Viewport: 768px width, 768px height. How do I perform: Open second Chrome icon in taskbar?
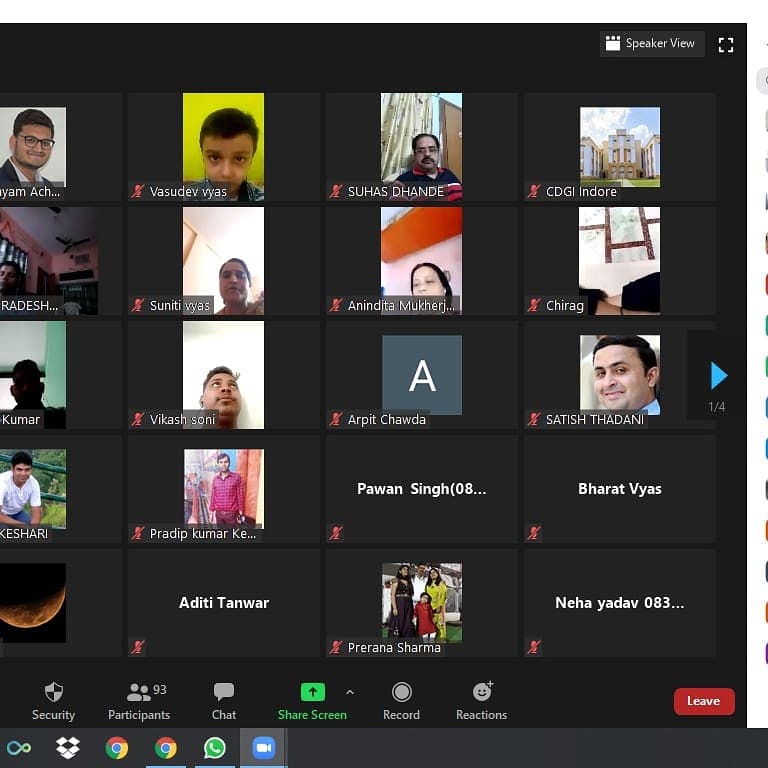[x=166, y=748]
